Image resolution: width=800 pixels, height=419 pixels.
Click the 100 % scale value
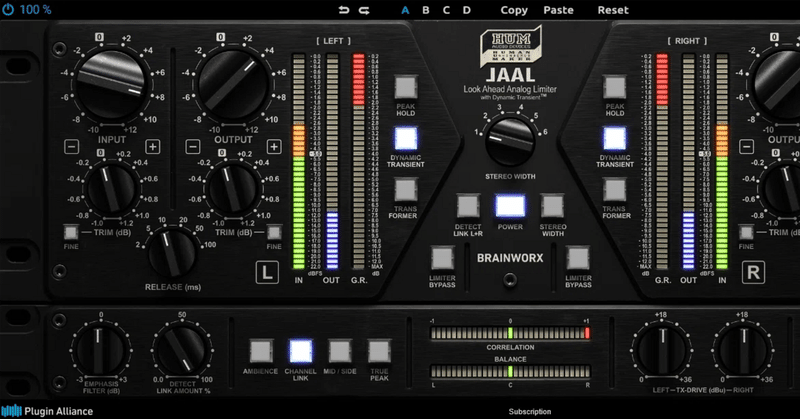35,10
